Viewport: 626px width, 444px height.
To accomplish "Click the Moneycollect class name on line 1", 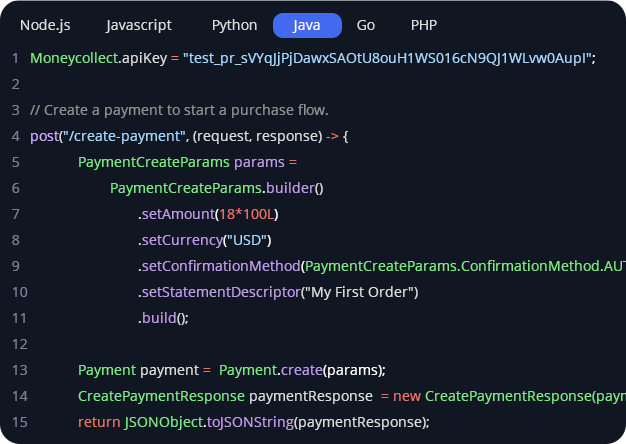I will (73, 58).
